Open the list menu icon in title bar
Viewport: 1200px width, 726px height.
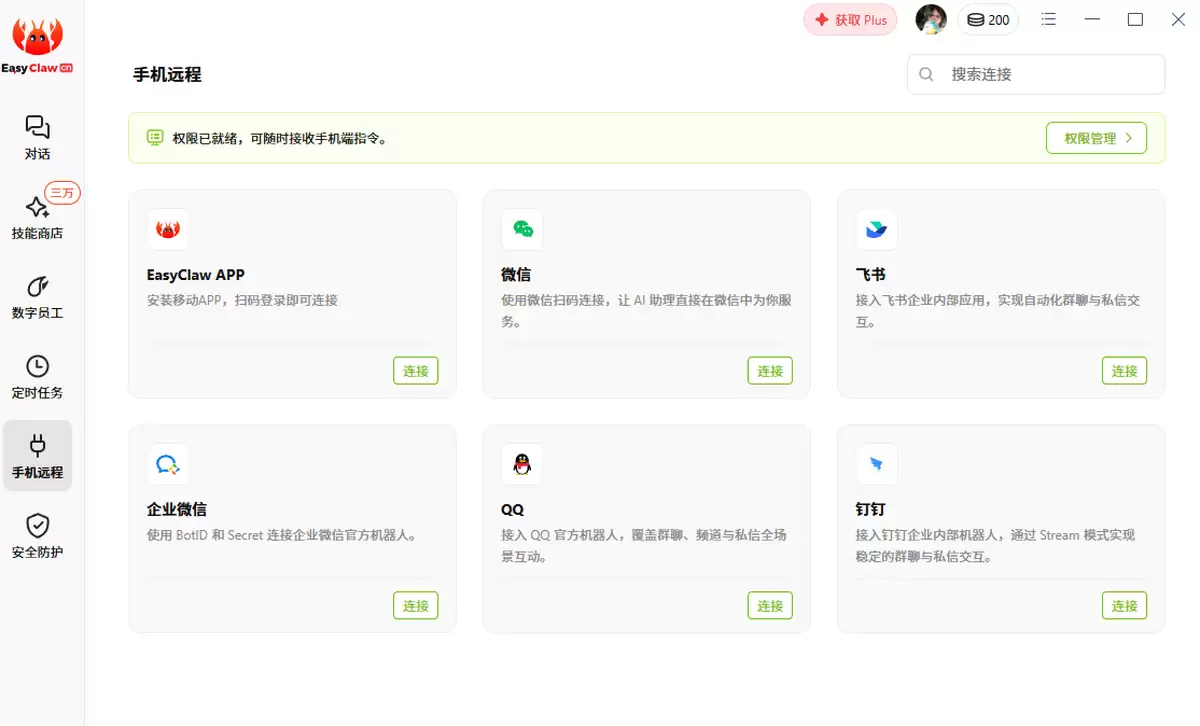click(1049, 19)
